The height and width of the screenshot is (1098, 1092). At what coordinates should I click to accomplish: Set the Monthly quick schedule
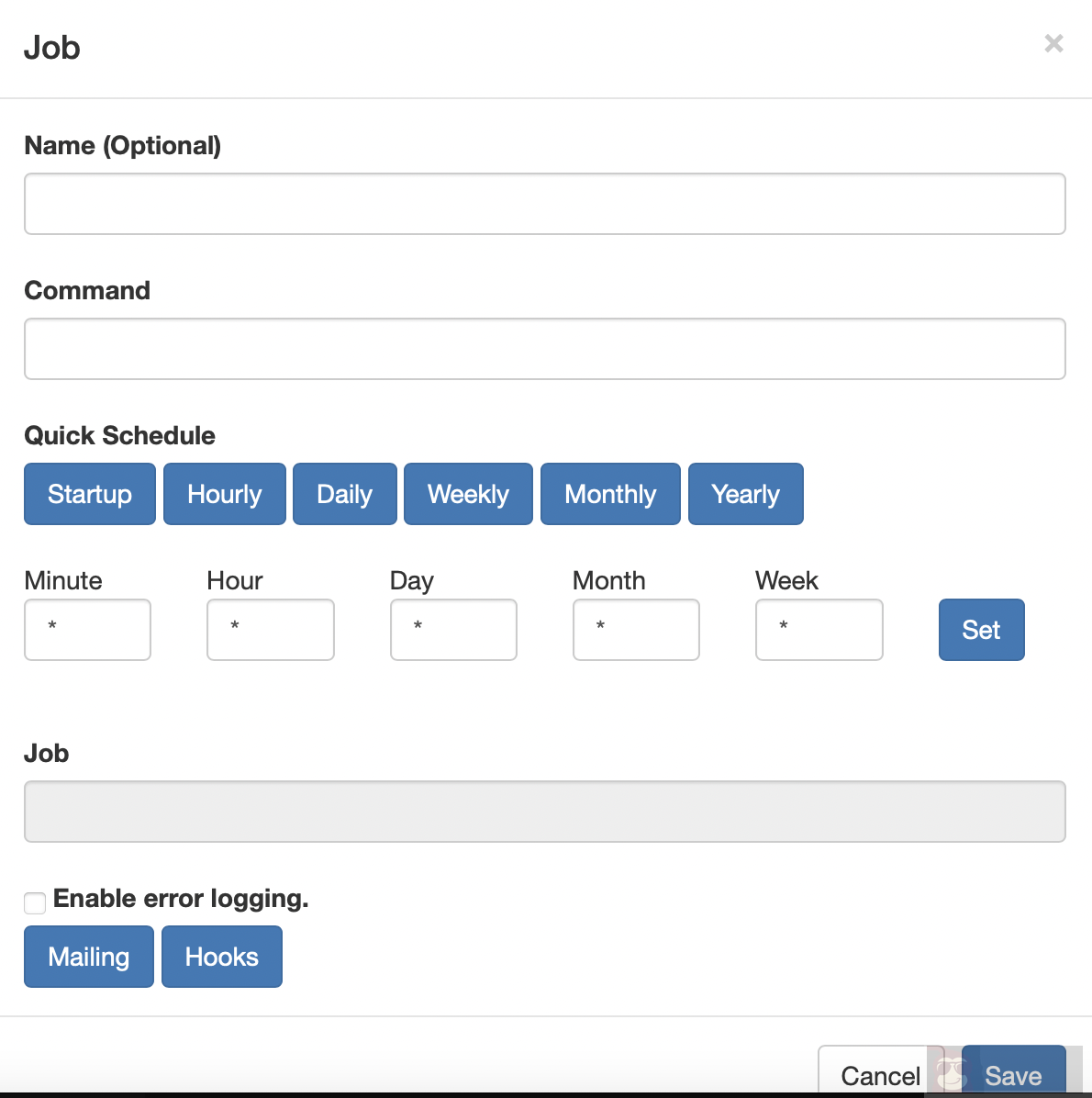point(610,494)
